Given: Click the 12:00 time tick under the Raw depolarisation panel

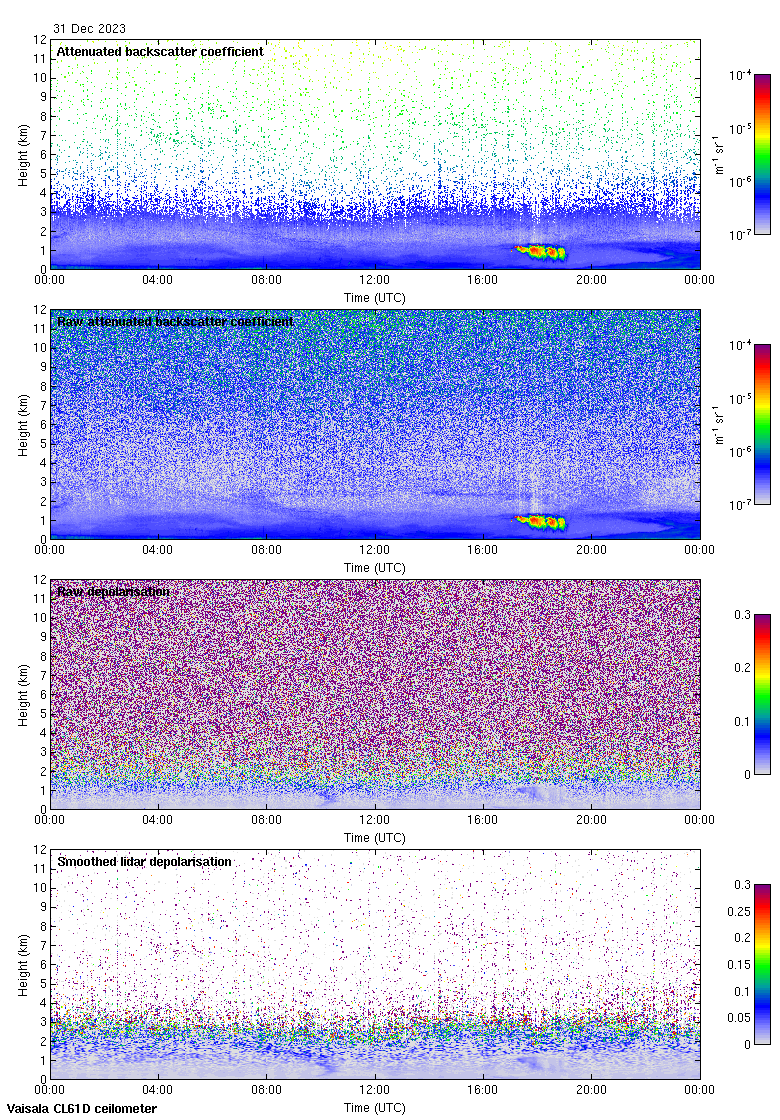Looking at the screenshot, I should coord(375,821).
